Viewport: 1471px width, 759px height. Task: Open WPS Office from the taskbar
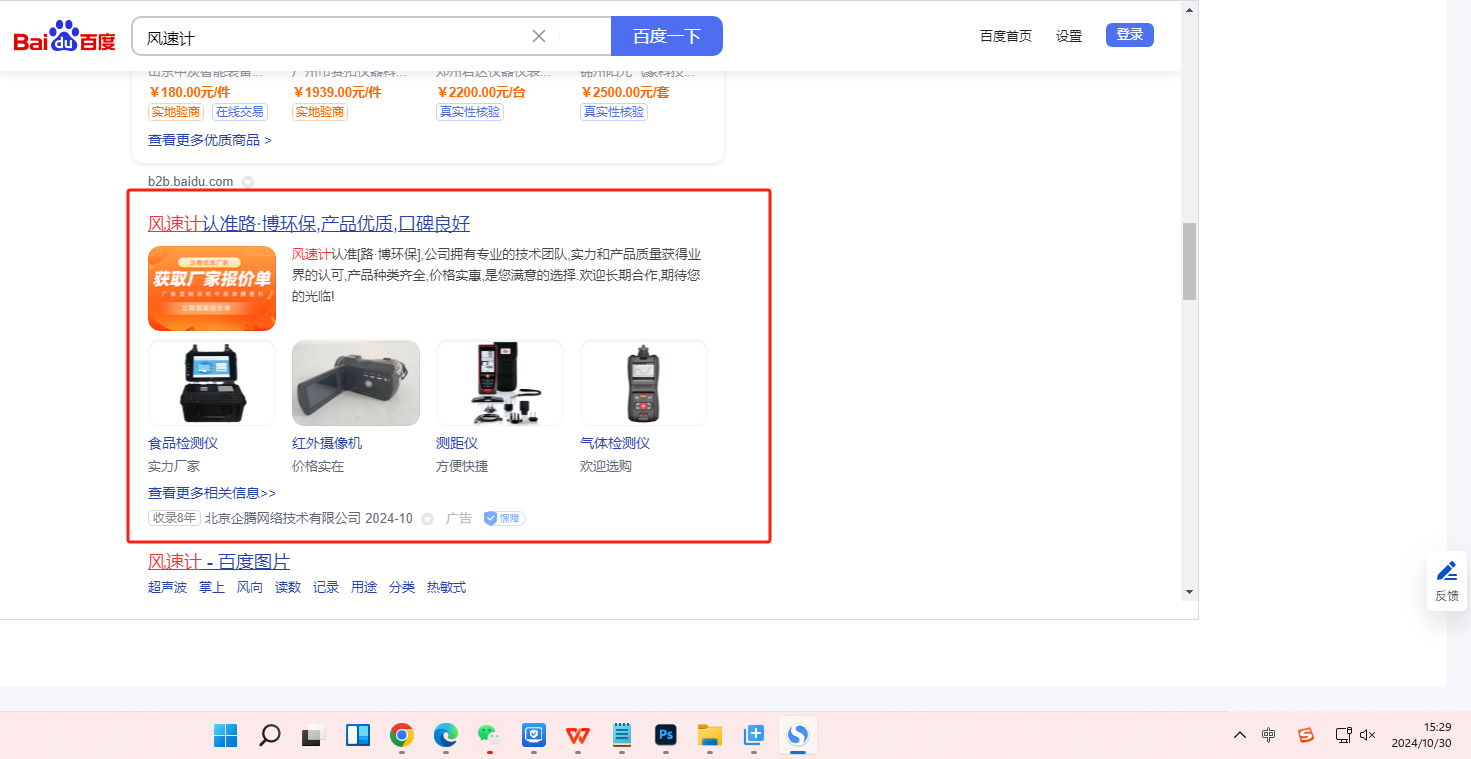click(578, 736)
